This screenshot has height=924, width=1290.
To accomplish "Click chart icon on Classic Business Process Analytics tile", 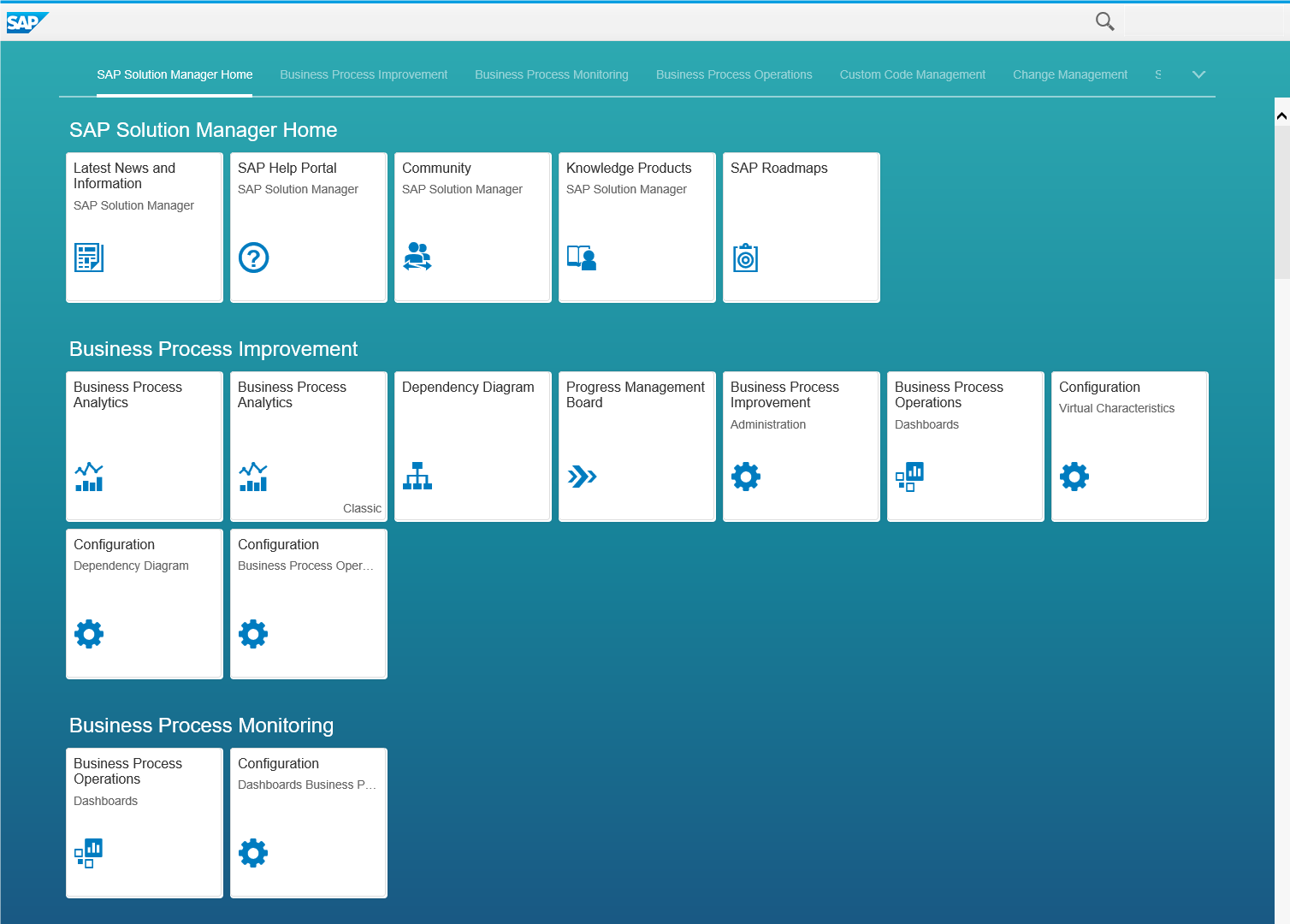I will (253, 477).
